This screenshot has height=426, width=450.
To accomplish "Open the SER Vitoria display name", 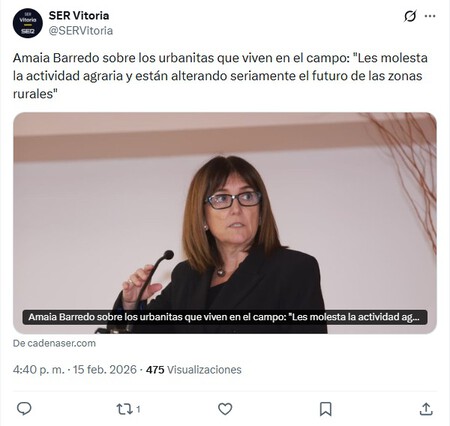I will click(x=79, y=15).
